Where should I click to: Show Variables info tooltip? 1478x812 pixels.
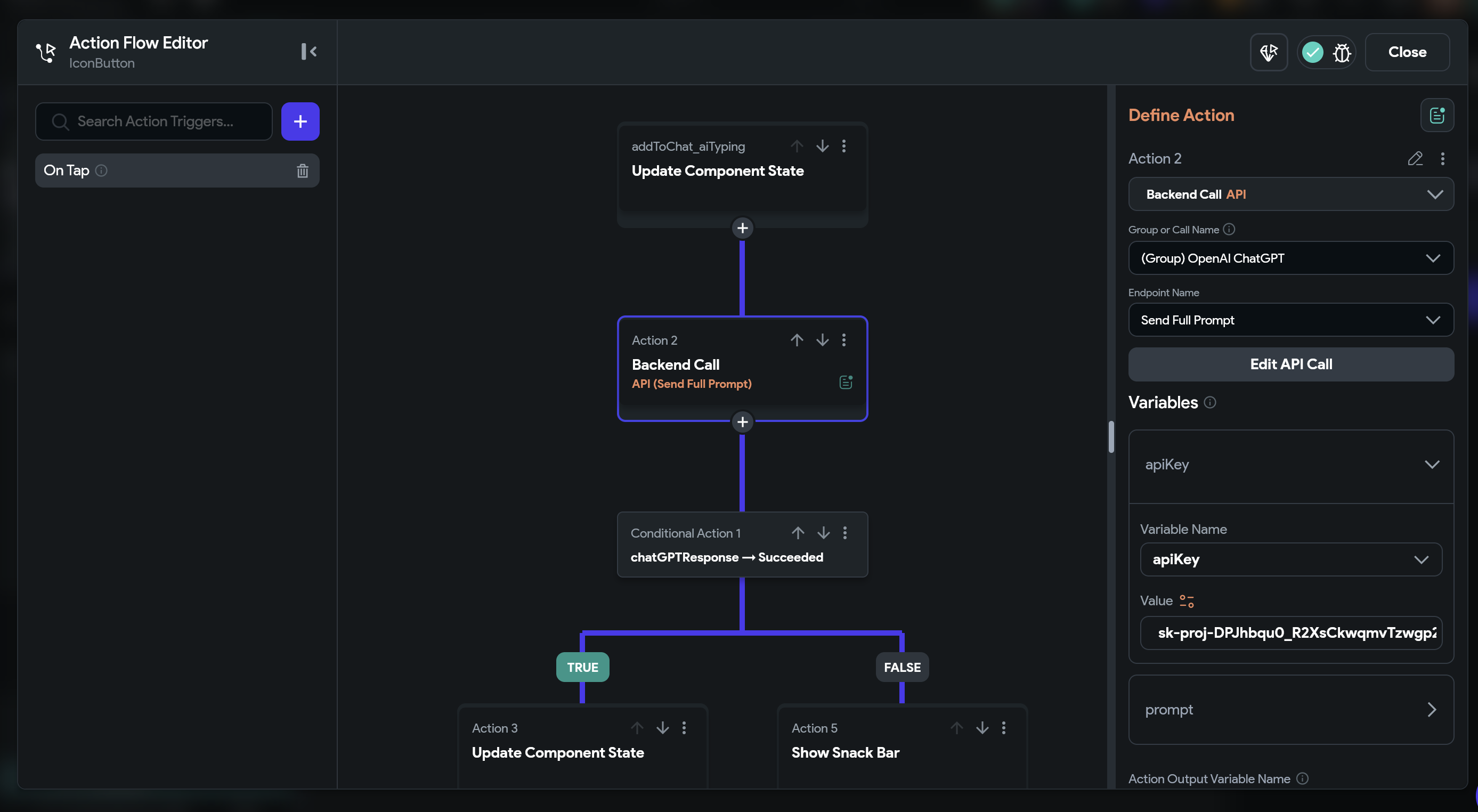point(1209,402)
